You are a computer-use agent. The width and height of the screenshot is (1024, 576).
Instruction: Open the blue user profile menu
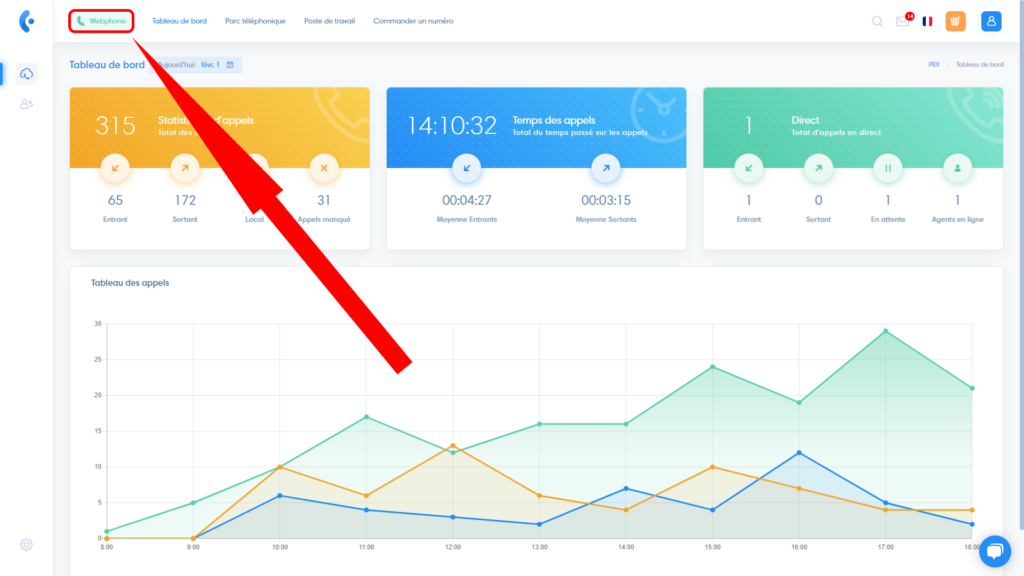991,21
